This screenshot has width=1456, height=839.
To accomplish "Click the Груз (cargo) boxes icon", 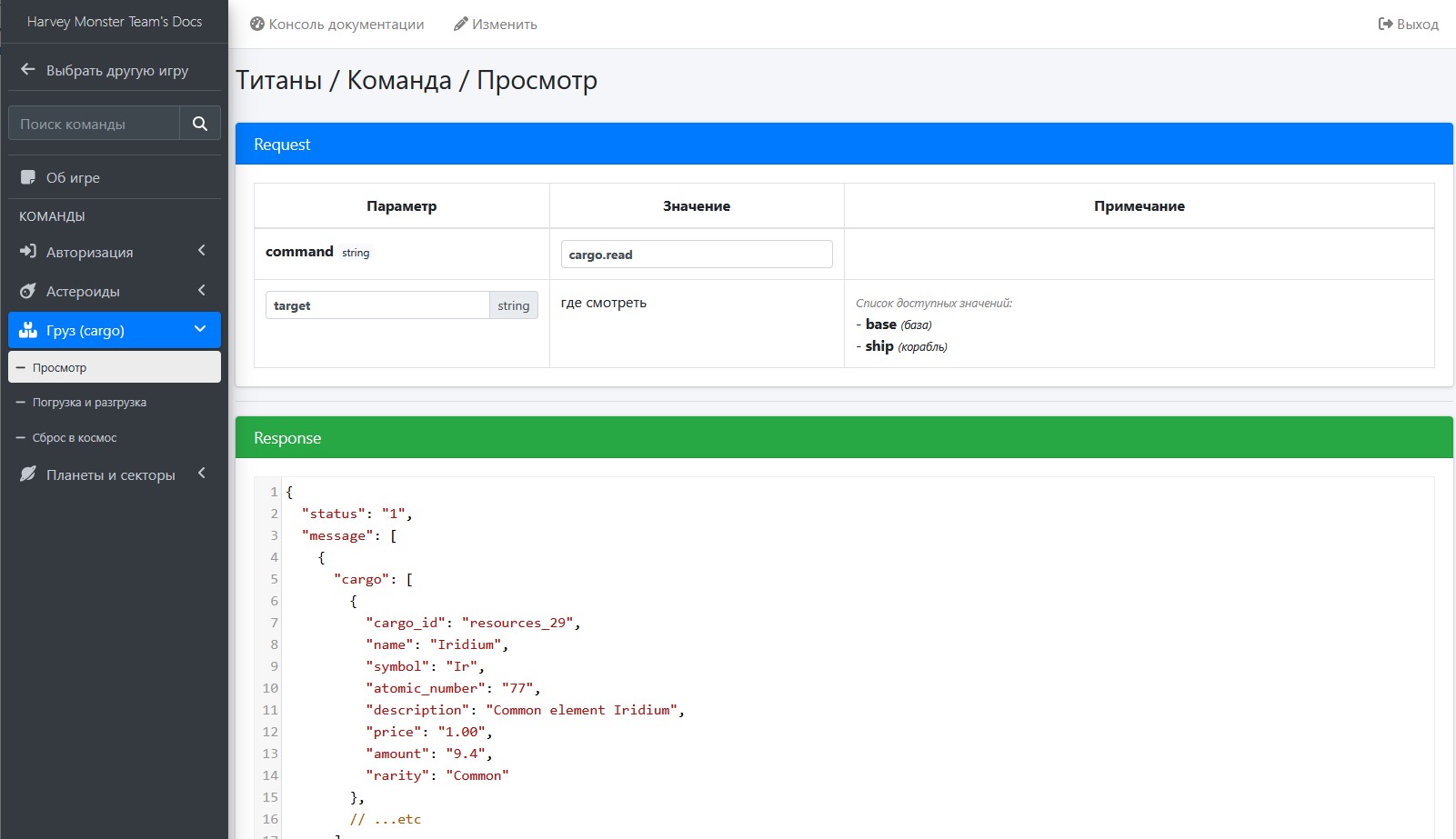I will click(28, 330).
